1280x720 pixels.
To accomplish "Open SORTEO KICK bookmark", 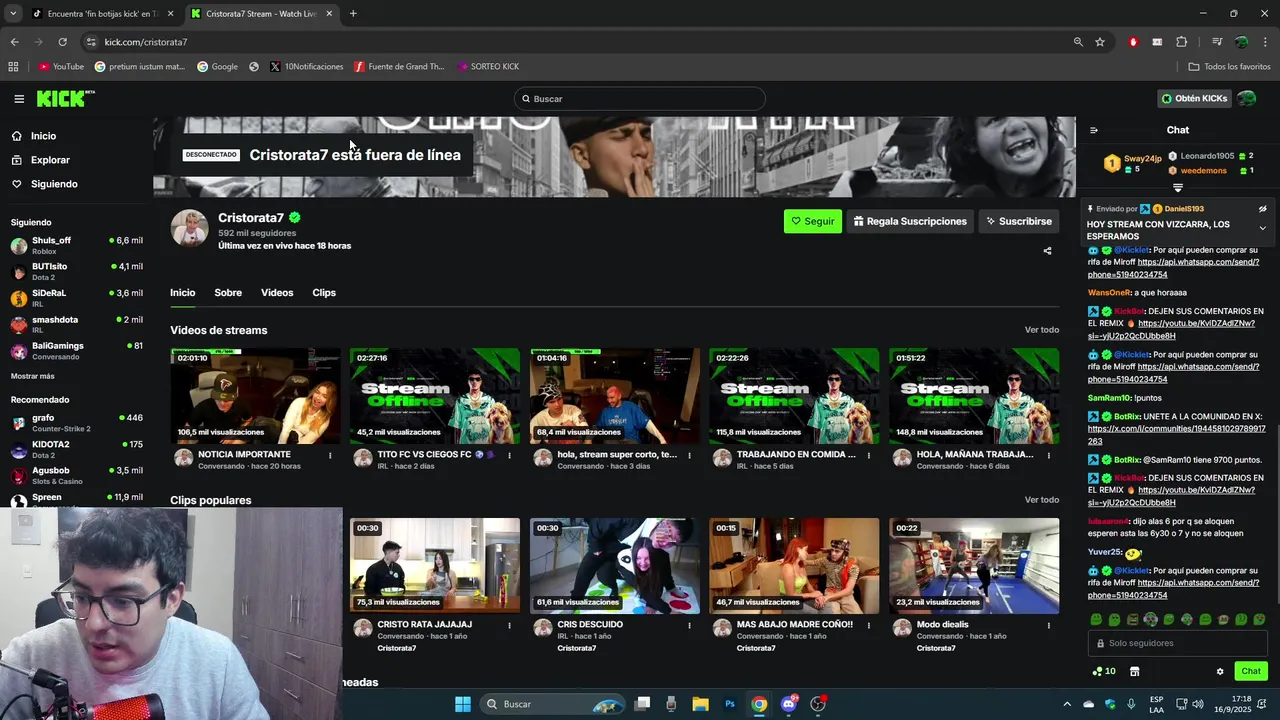I will (488, 67).
